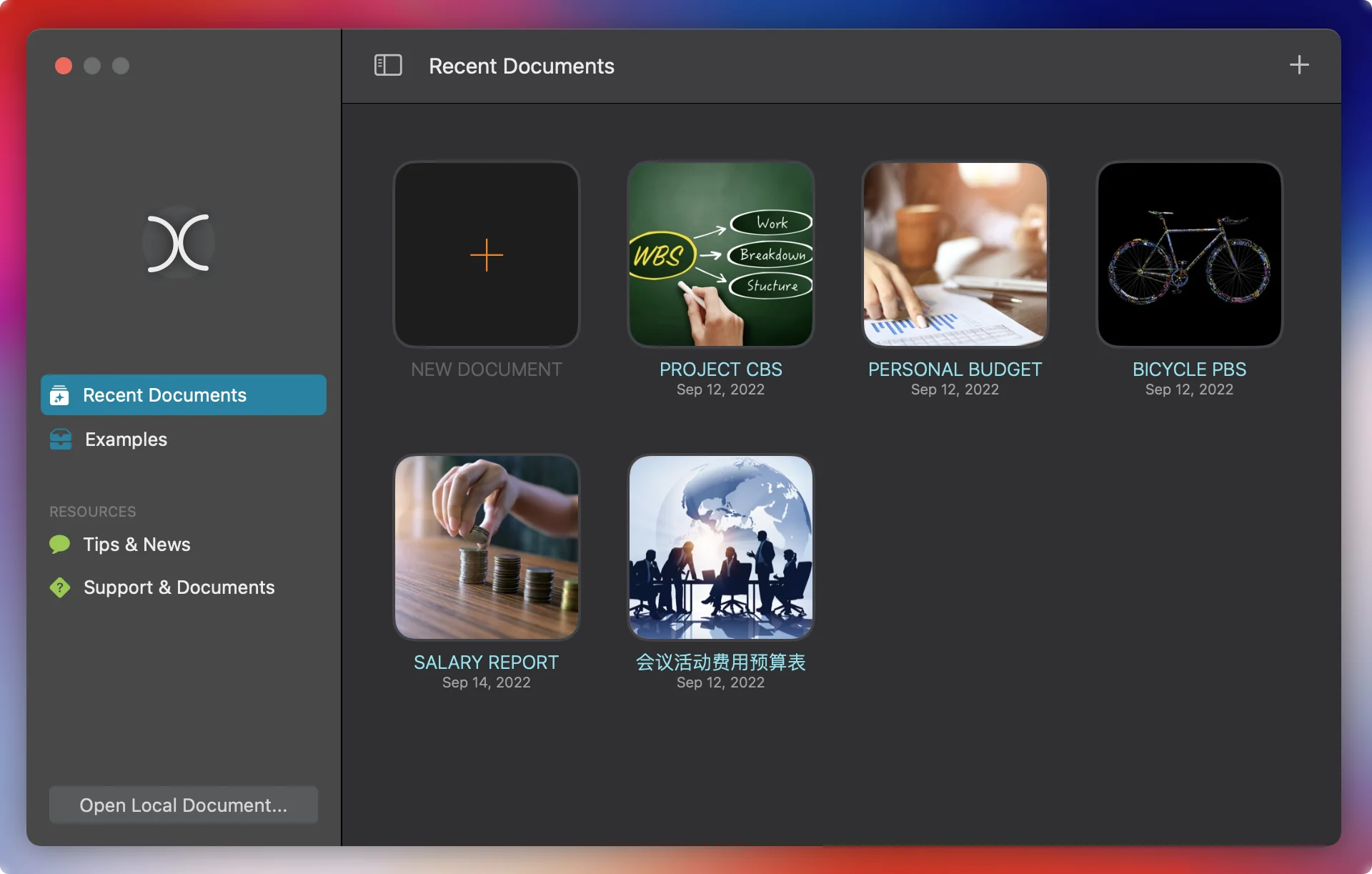Click the plus icon to create new document
The width and height of the screenshot is (1372, 874).
click(1299, 65)
